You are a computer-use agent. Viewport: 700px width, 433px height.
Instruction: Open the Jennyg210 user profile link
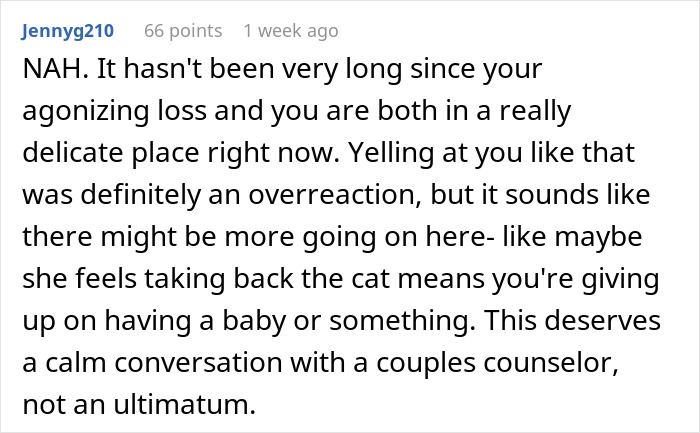coord(67,31)
